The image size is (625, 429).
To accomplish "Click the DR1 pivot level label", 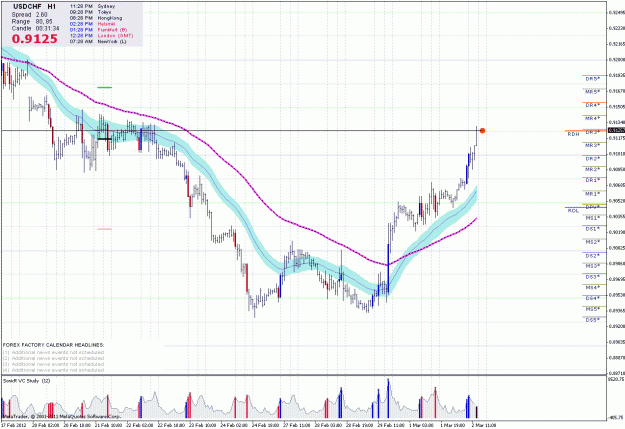I will pyautogui.click(x=593, y=181).
